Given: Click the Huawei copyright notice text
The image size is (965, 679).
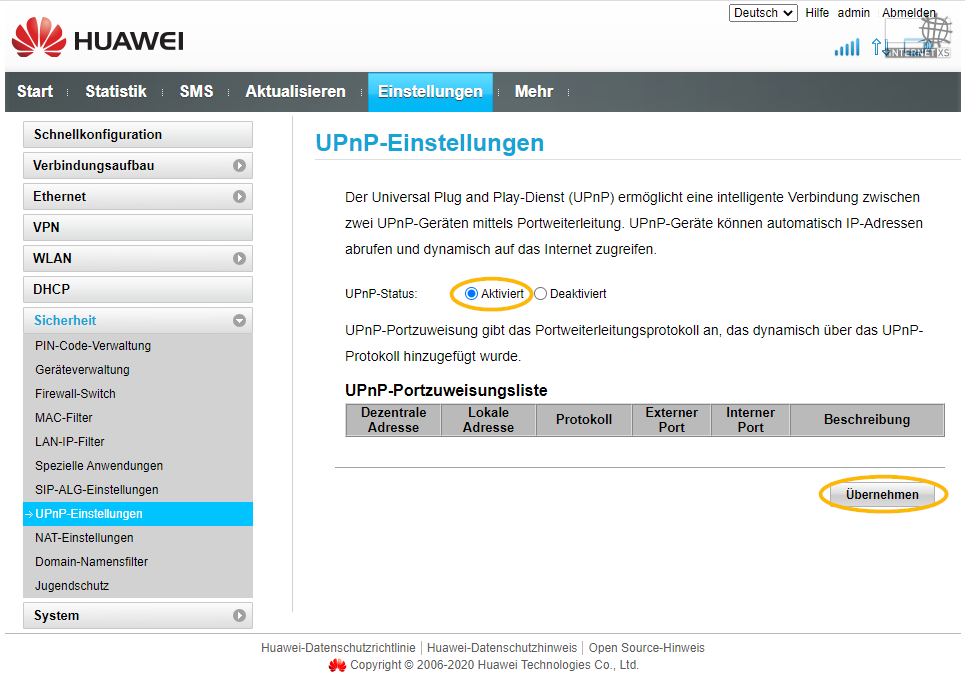Looking at the screenshot, I should (494, 665).
